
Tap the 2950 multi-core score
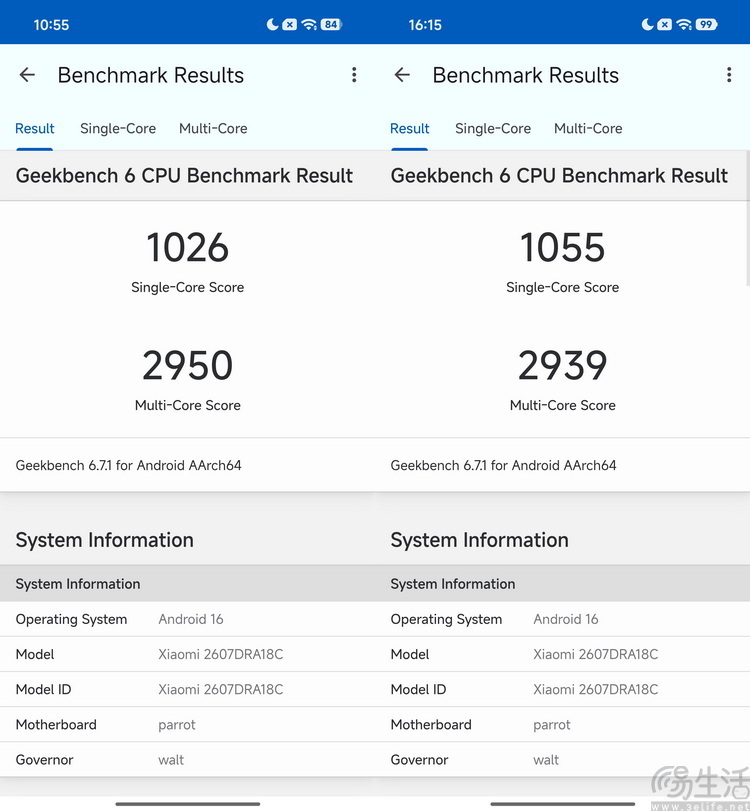(188, 366)
